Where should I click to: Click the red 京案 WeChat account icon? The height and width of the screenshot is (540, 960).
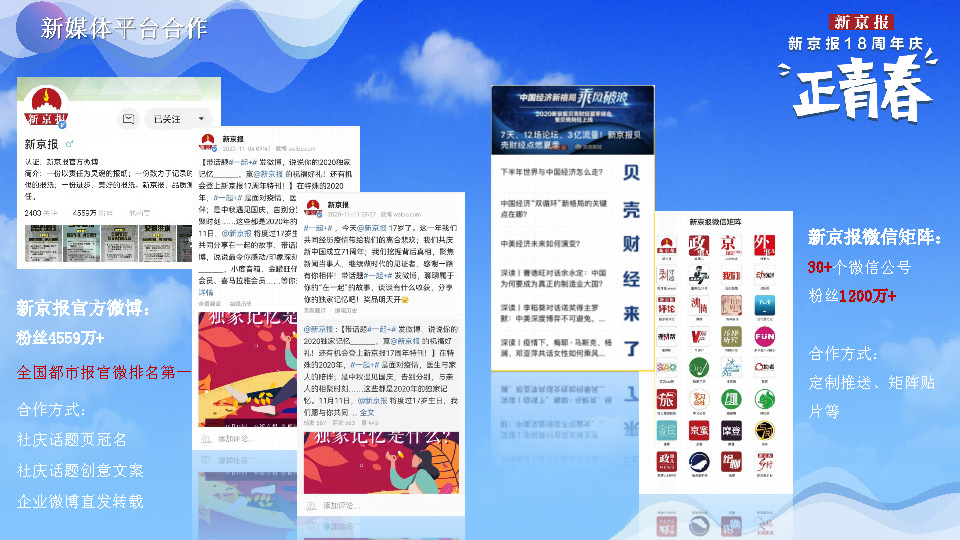click(x=698, y=430)
